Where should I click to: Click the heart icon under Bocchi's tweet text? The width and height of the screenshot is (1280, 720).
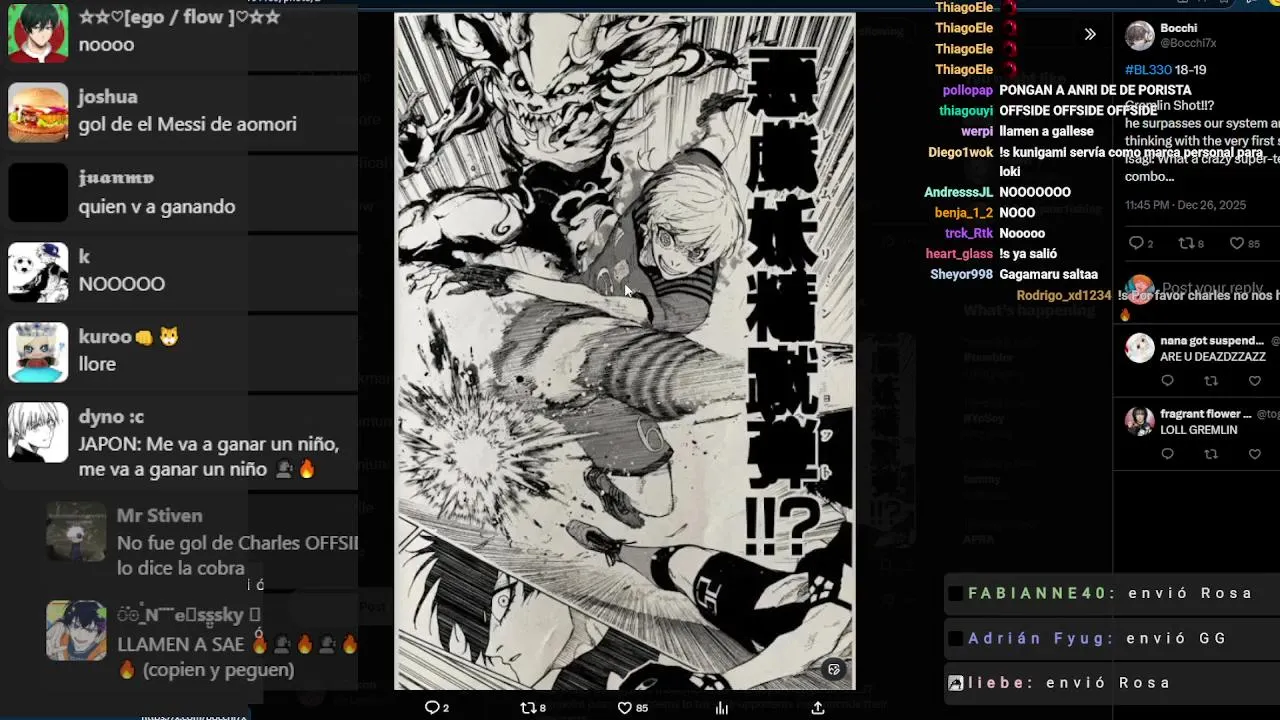point(1237,243)
